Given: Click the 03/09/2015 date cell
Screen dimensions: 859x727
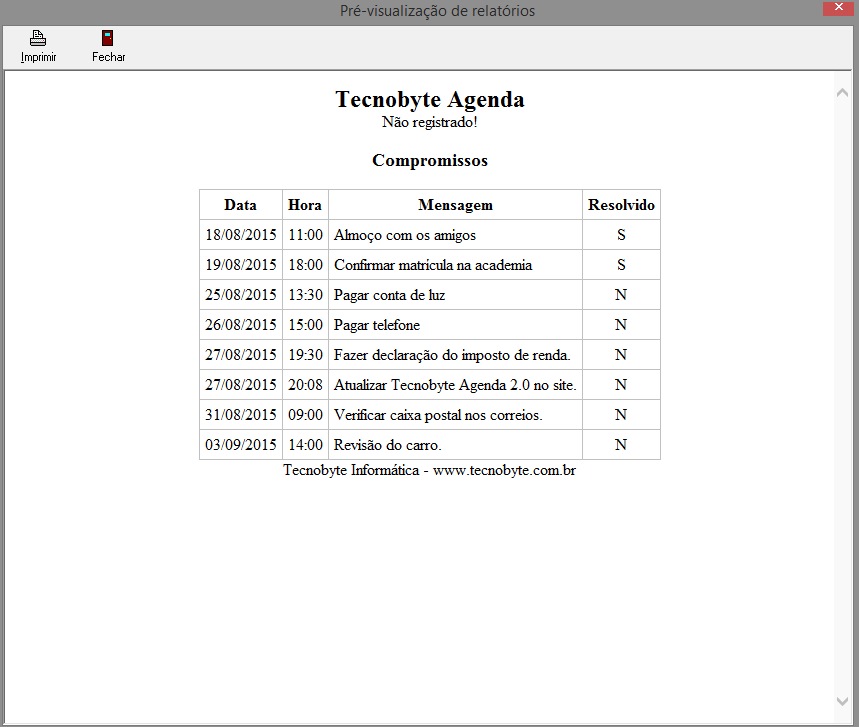Looking at the screenshot, I should click(241, 445).
